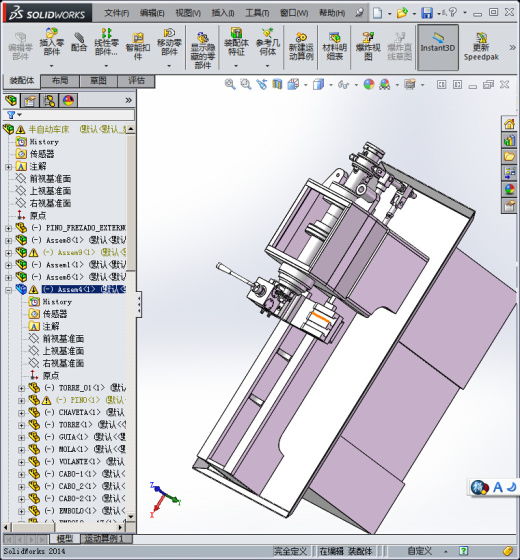
Task: Open DisplayManager tab icon
Action: click(x=69, y=101)
